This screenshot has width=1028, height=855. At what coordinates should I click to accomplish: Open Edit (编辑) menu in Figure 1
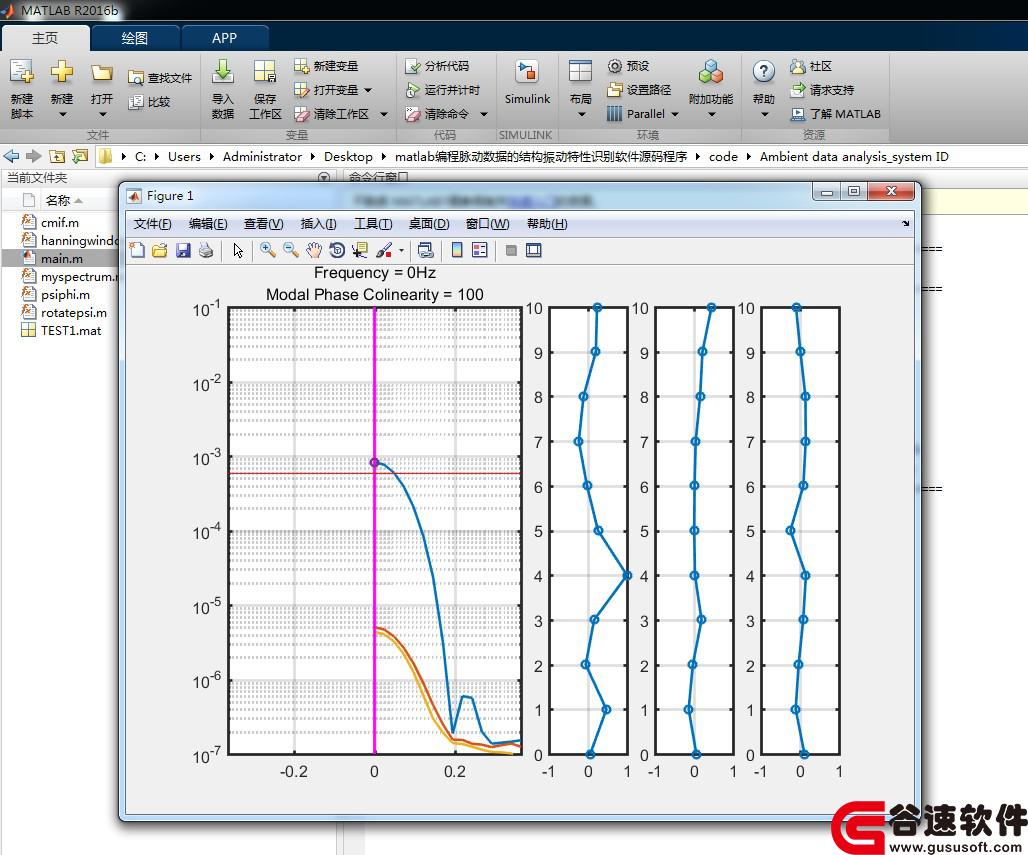(208, 224)
